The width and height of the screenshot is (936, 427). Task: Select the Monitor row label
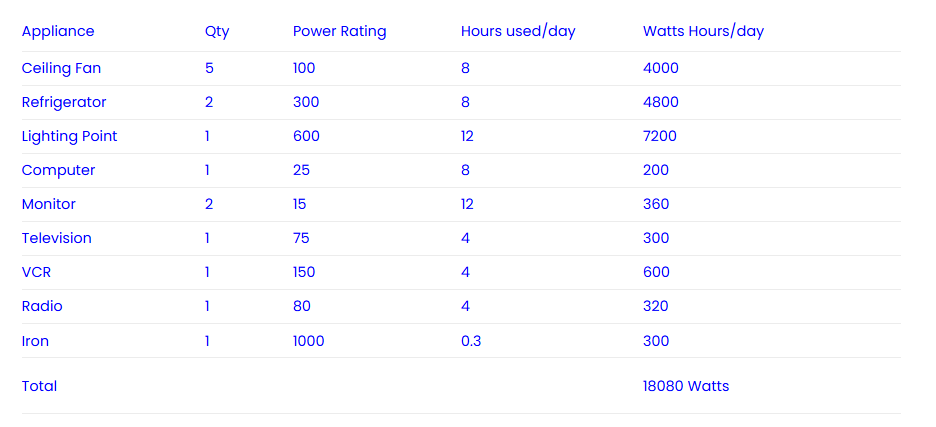point(49,204)
